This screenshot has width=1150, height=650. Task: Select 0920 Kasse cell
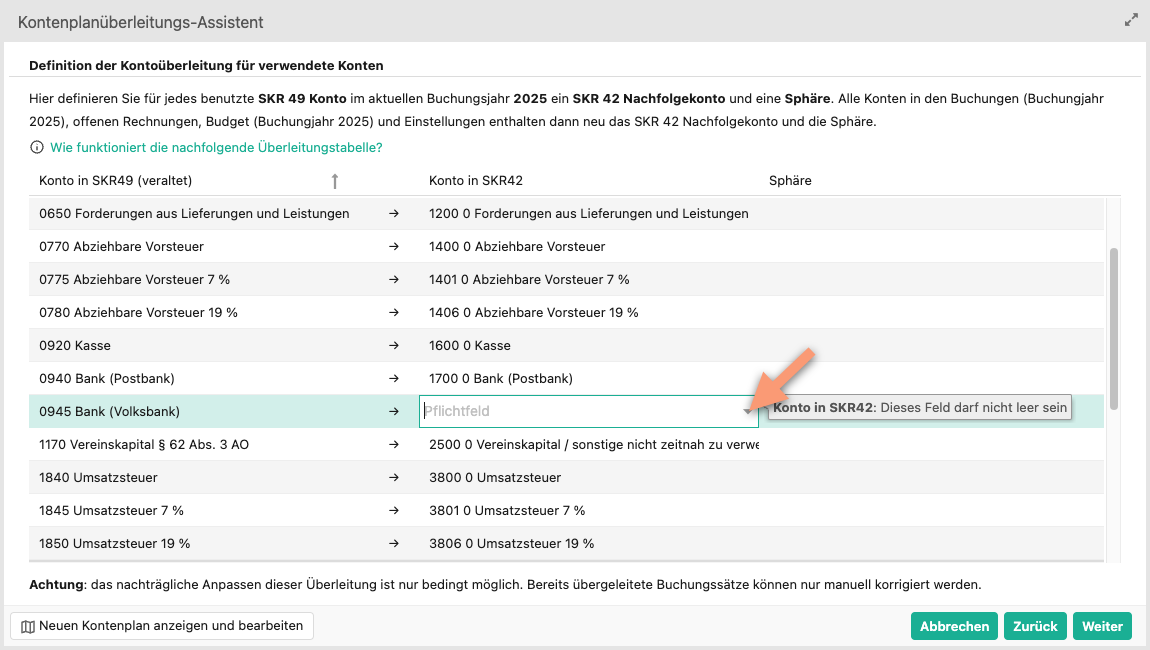pyautogui.click(x=75, y=346)
